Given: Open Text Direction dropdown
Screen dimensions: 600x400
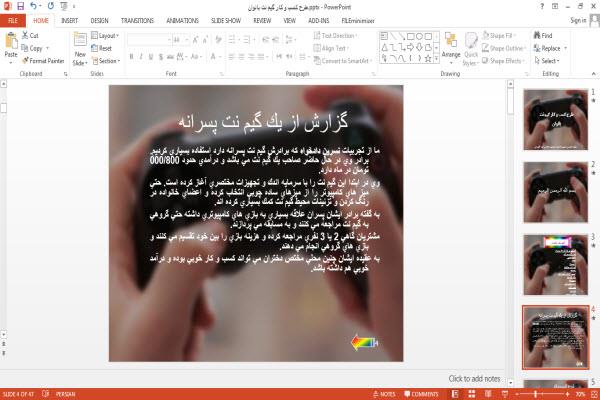Looking at the screenshot, I should [336, 36].
